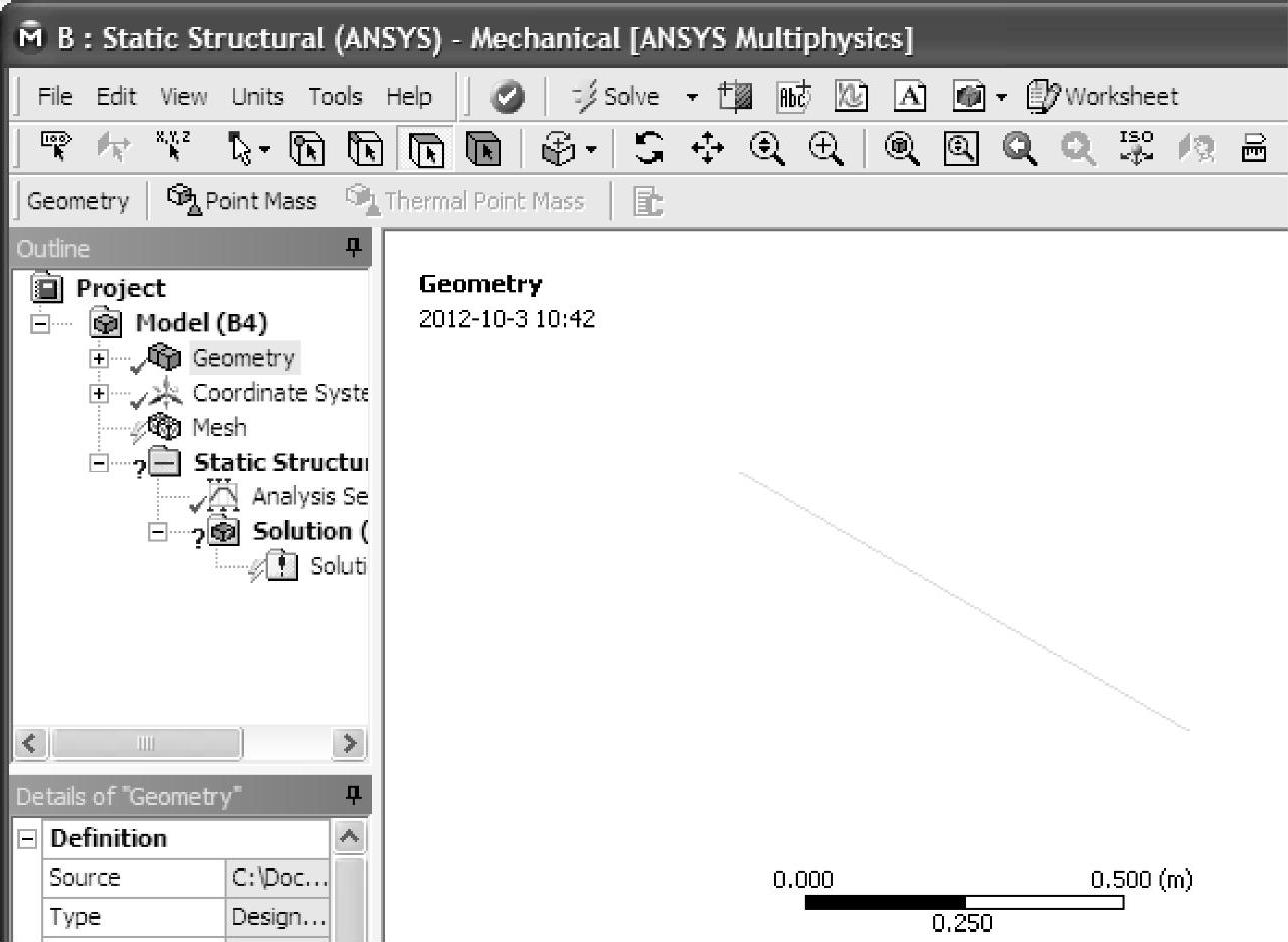Insert a Point Mass
The height and width of the screenshot is (942, 1288).
click(242, 200)
